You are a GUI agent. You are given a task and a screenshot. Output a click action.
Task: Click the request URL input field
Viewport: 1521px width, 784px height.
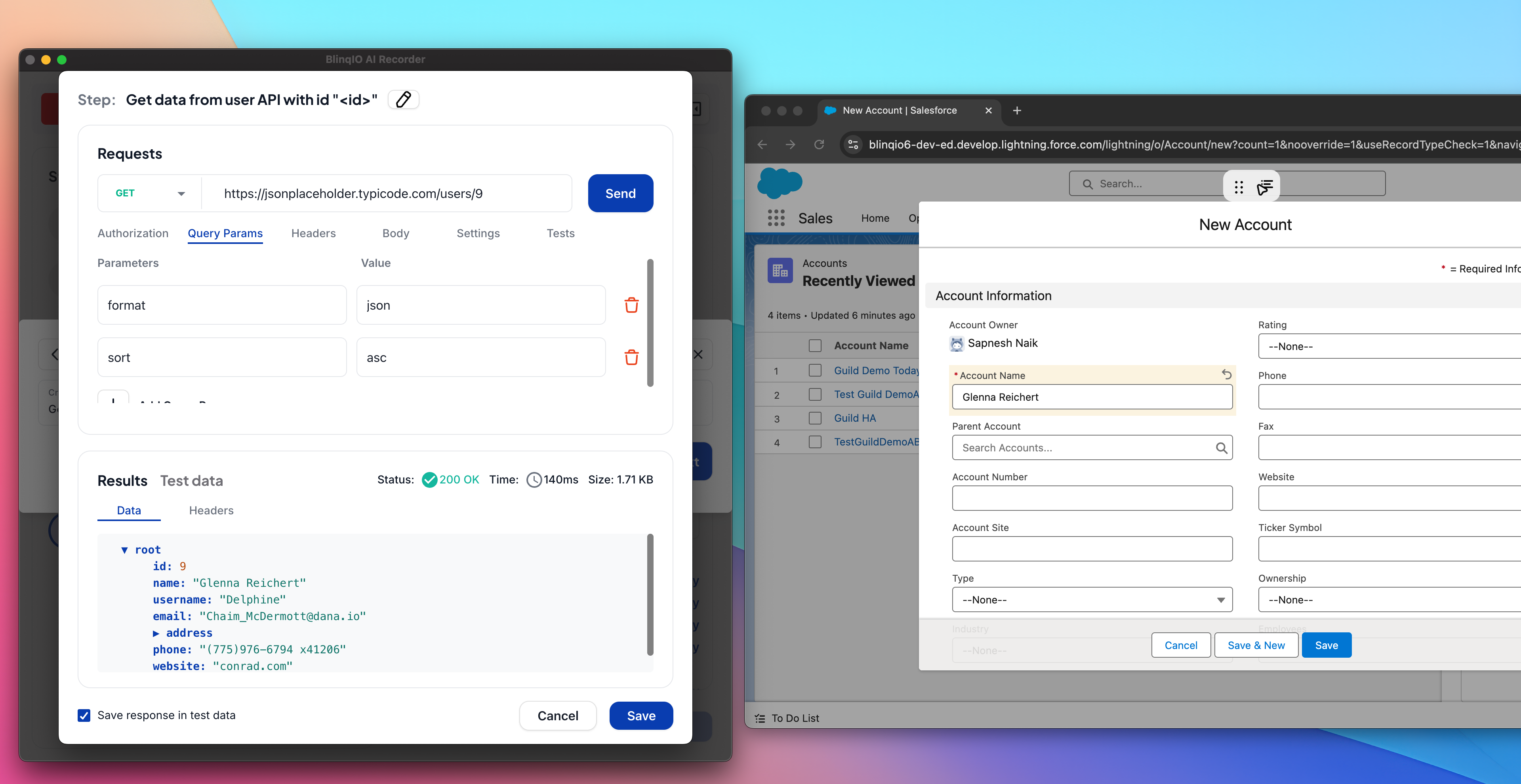pos(387,193)
